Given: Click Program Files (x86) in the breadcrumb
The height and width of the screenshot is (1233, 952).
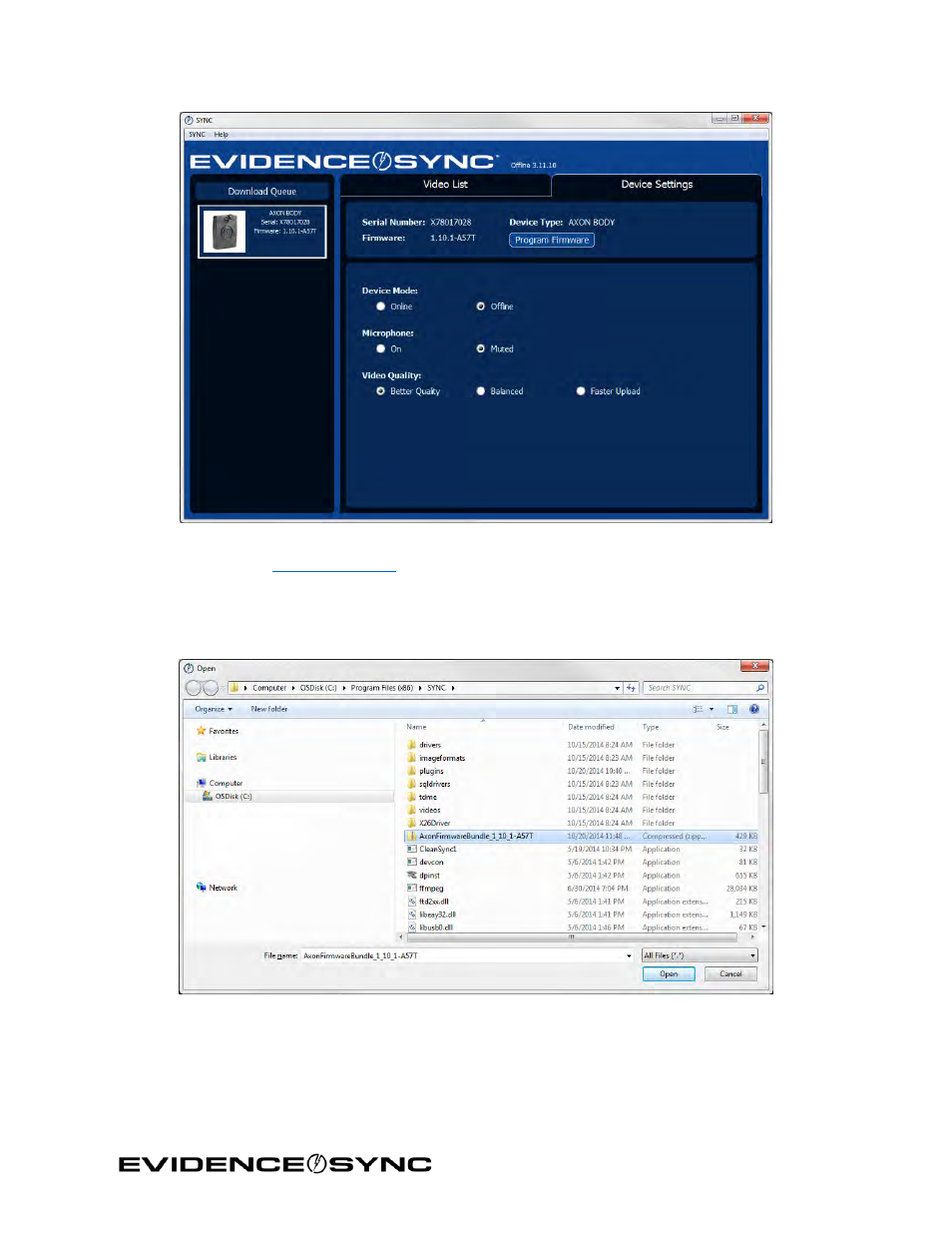Looking at the screenshot, I should [381, 688].
